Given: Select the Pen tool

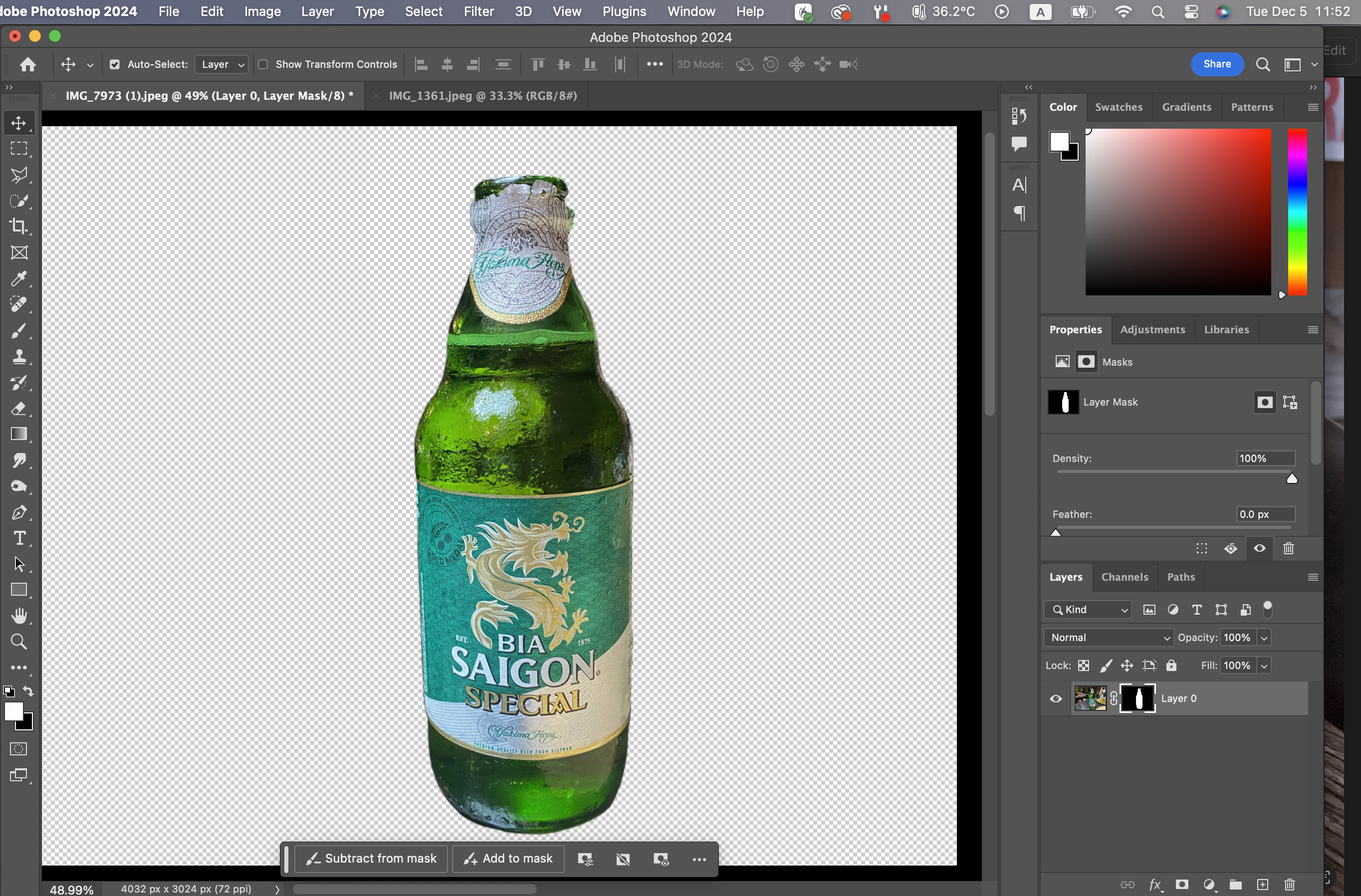Looking at the screenshot, I should [x=19, y=512].
